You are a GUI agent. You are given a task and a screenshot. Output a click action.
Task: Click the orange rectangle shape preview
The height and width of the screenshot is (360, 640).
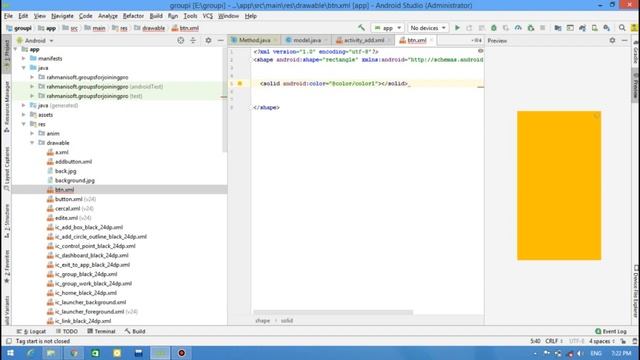tap(559, 185)
